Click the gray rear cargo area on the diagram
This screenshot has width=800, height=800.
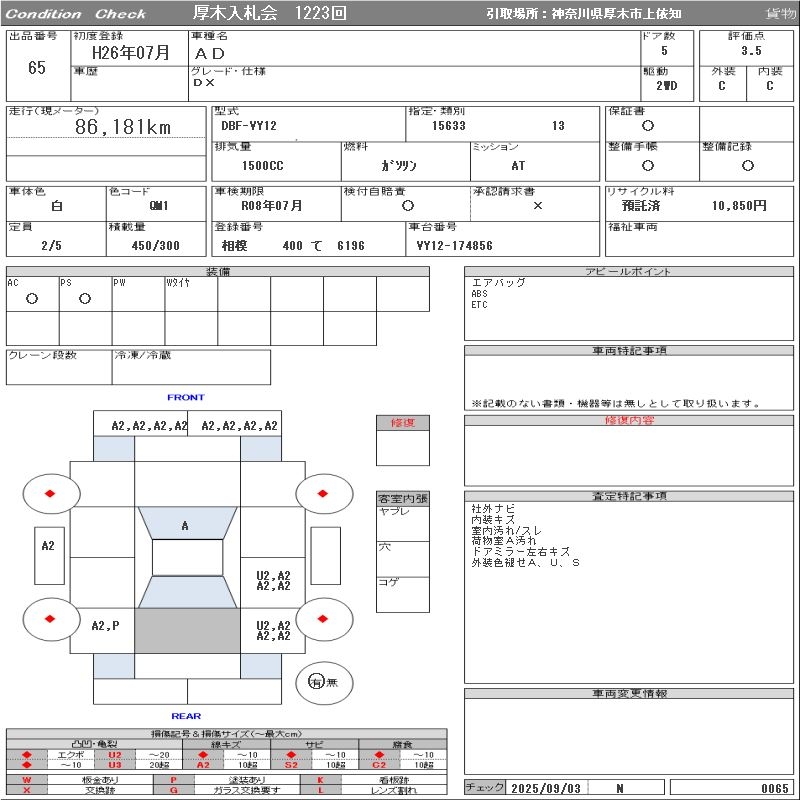click(187, 631)
